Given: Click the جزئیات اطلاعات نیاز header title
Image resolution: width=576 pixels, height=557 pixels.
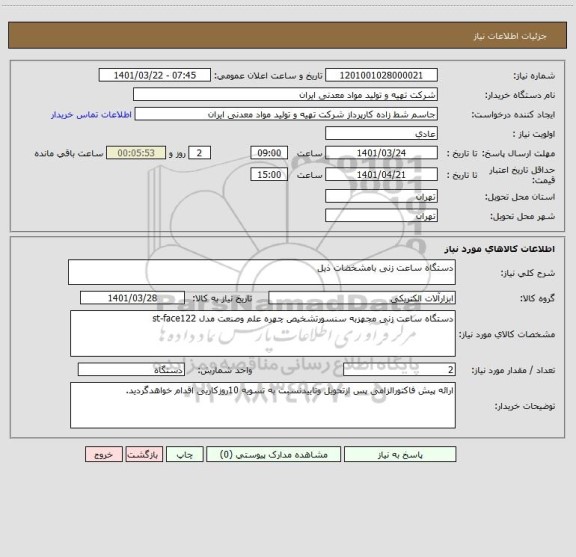Looking at the screenshot, I should point(510,36).
